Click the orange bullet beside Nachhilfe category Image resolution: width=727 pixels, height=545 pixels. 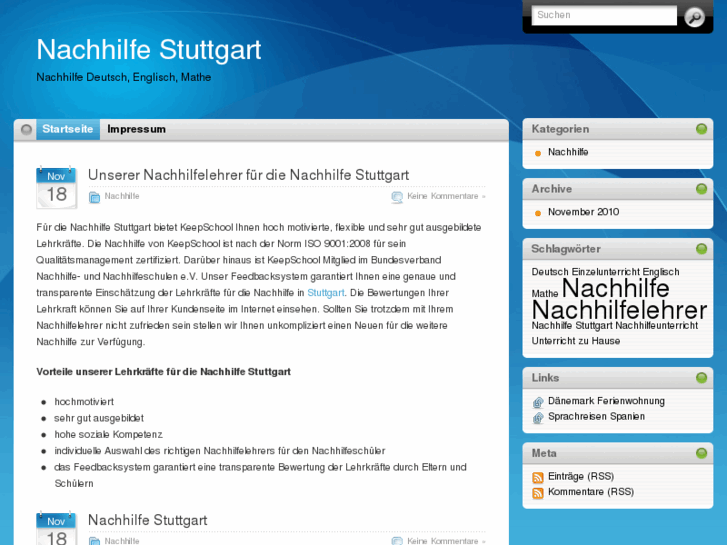pos(538,154)
